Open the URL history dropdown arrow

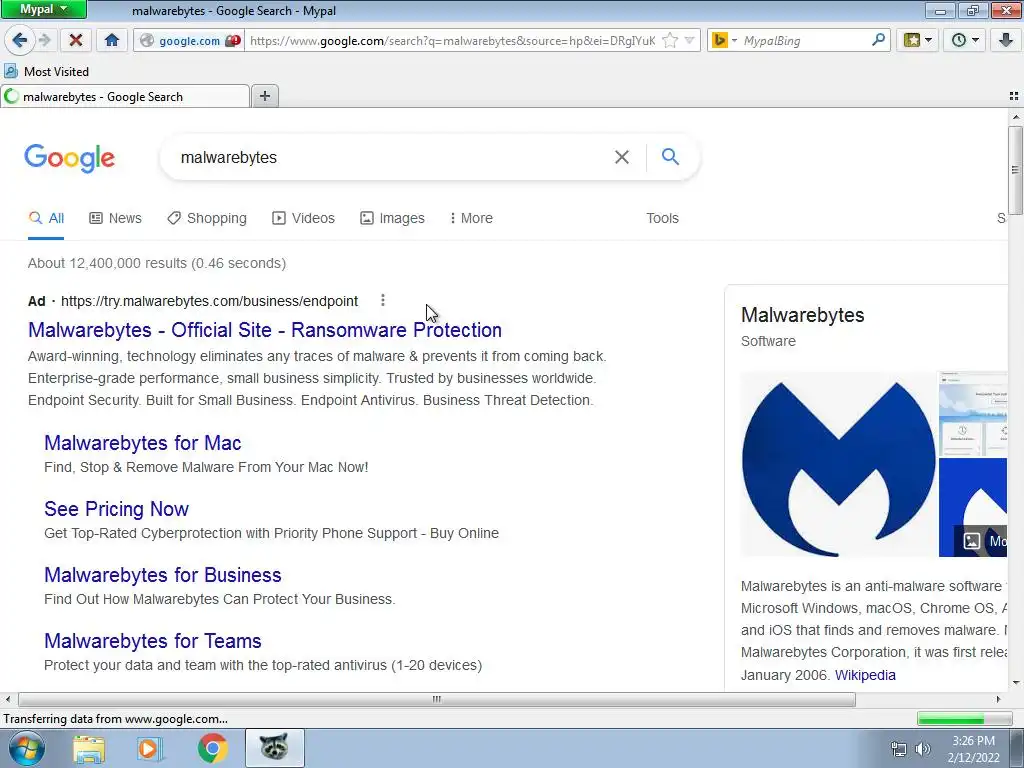(689, 40)
